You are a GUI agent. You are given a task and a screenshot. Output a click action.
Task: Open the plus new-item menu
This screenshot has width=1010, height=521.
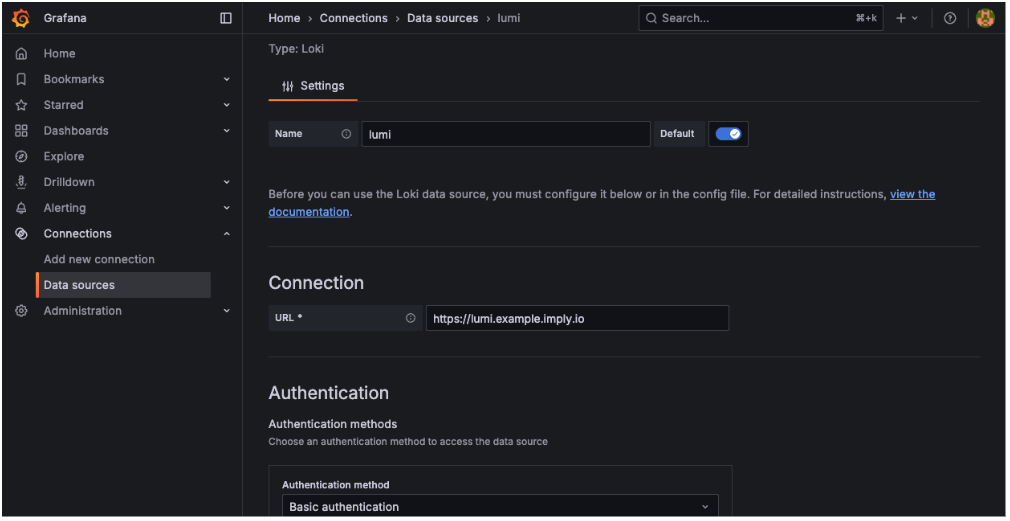pyautogui.click(x=906, y=18)
